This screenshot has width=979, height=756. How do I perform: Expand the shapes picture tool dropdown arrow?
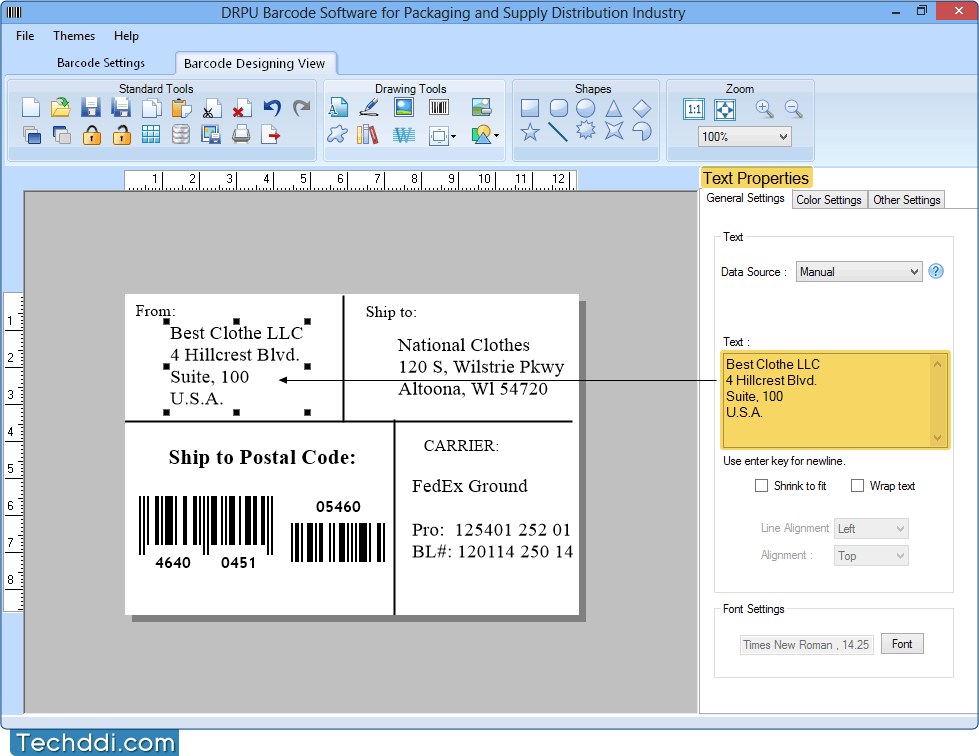[x=496, y=135]
